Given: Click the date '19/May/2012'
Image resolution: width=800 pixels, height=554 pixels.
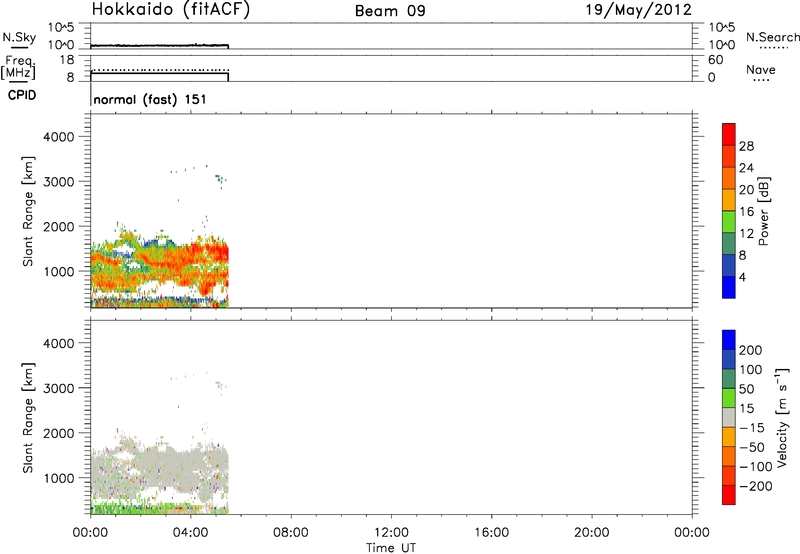Looking at the screenshot, I should [x=638, y=10].
